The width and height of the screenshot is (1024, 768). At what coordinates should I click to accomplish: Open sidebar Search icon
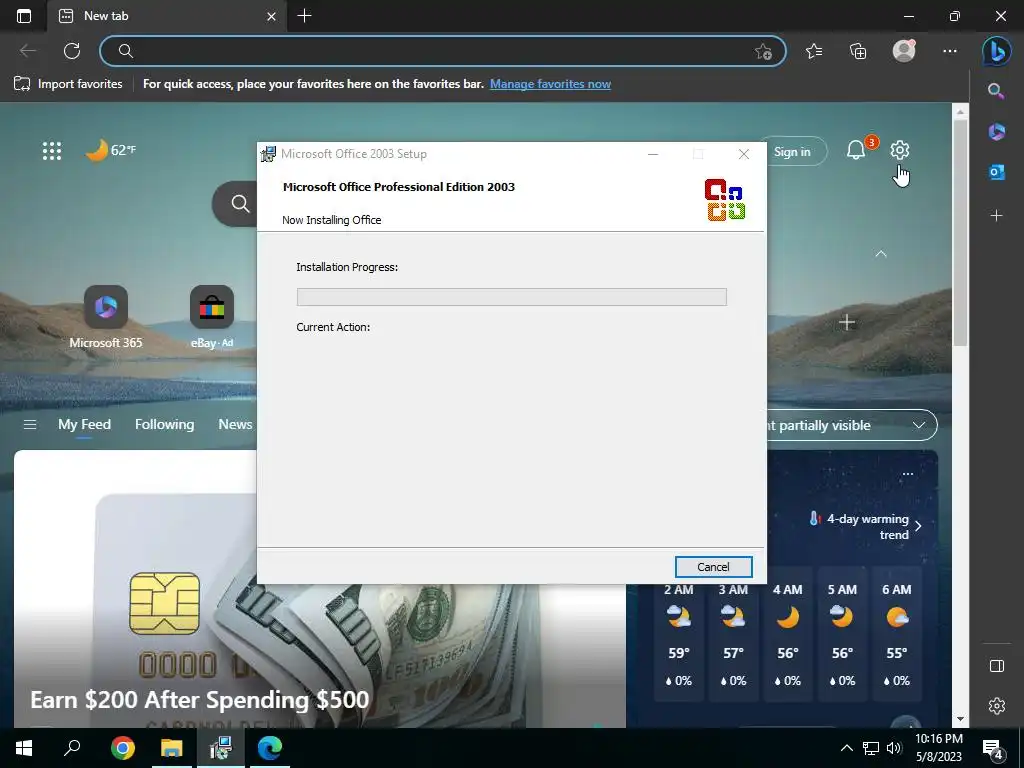pos(996,91)
